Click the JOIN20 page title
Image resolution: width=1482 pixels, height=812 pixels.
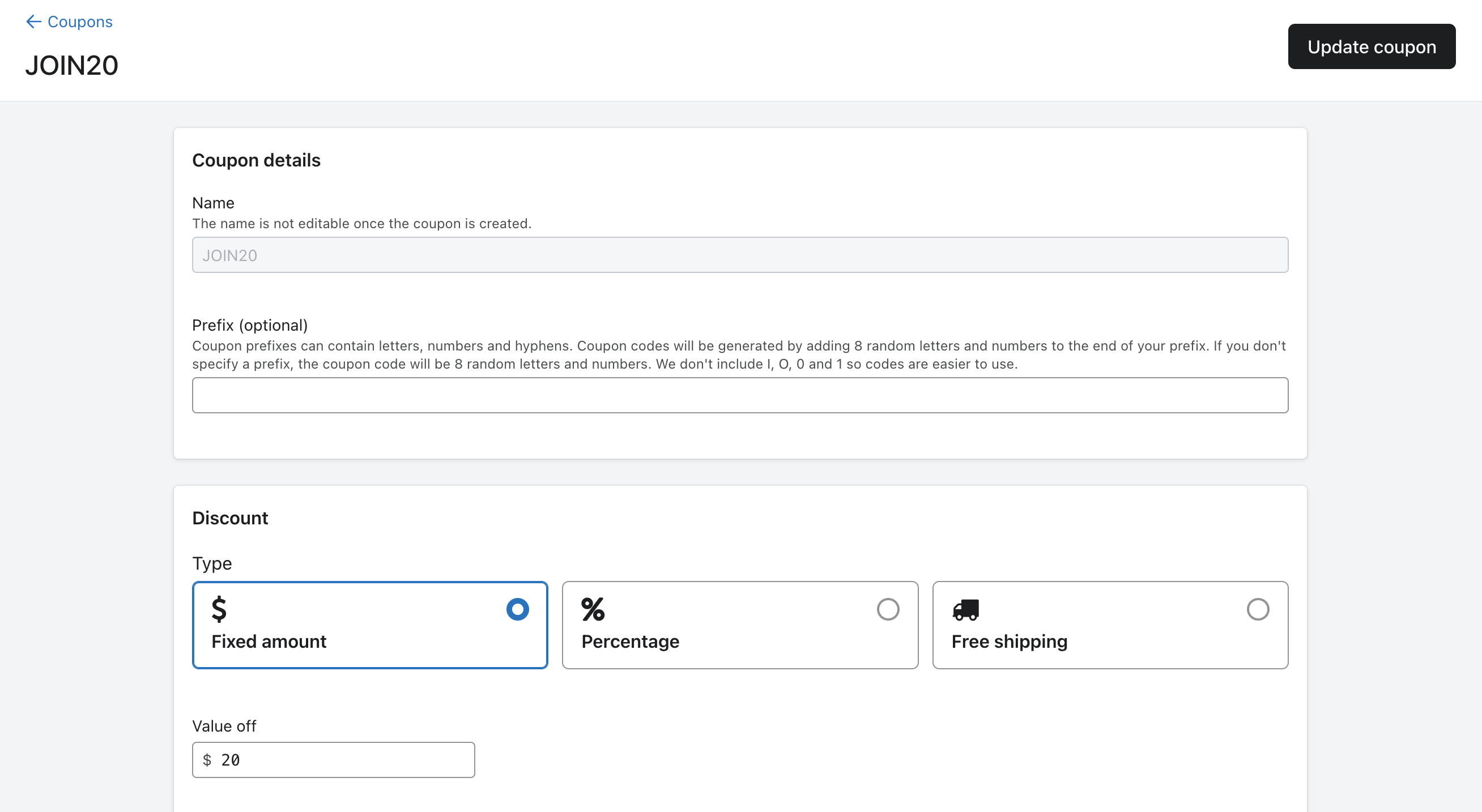click(x=71, y=65)
